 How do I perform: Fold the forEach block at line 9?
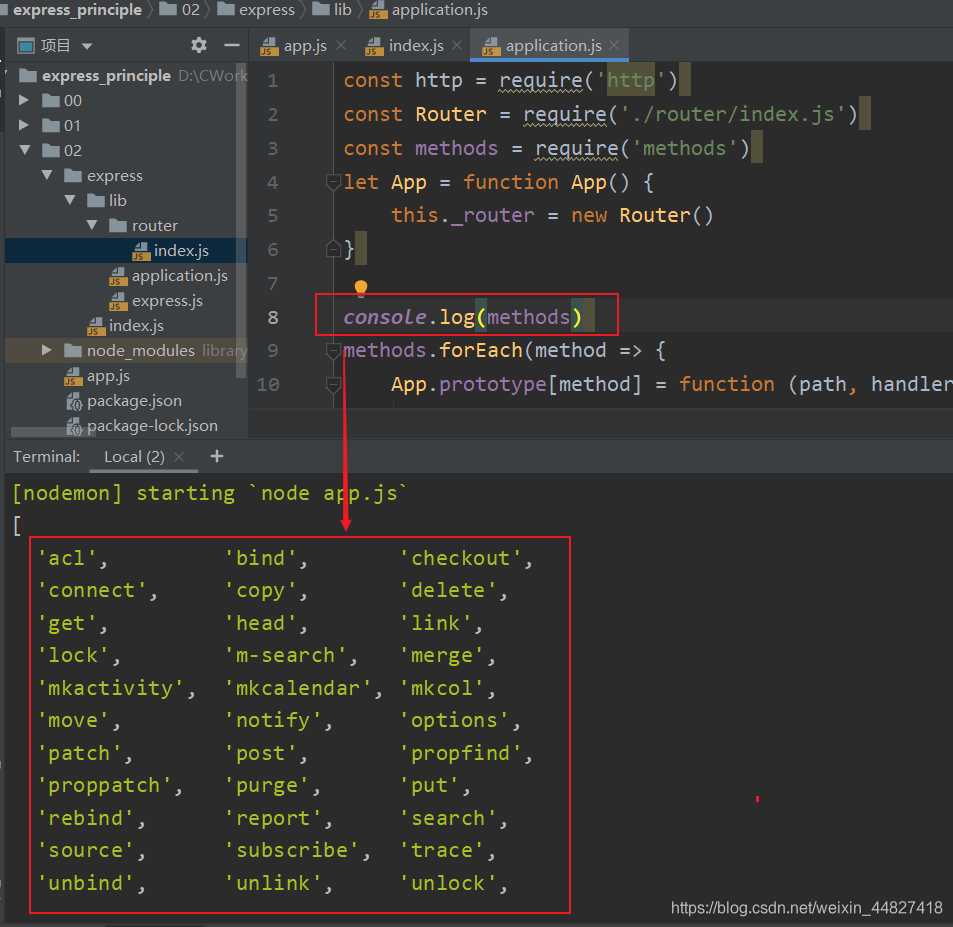click(x=333, y=351)
